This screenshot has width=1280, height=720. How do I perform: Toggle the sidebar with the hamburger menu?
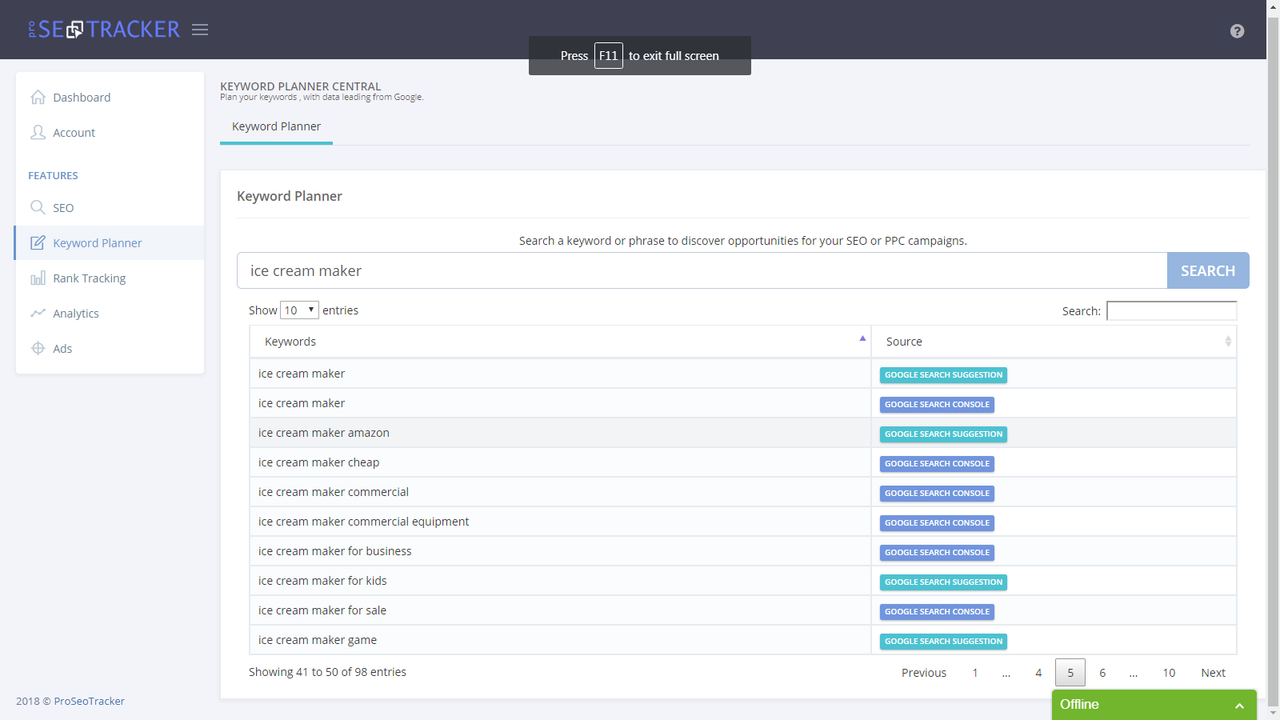200,29
